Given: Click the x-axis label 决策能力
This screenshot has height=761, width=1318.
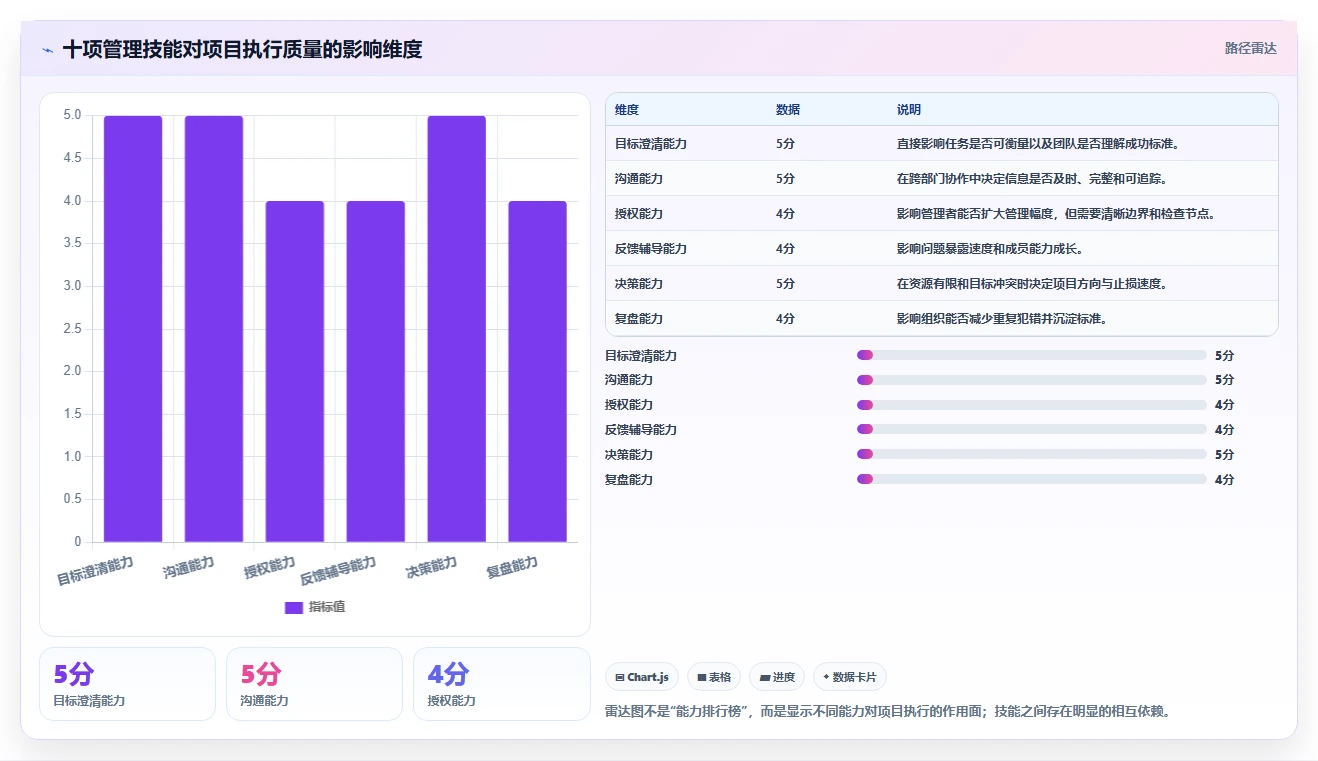Looking at the screenshot, I should 431,568.
